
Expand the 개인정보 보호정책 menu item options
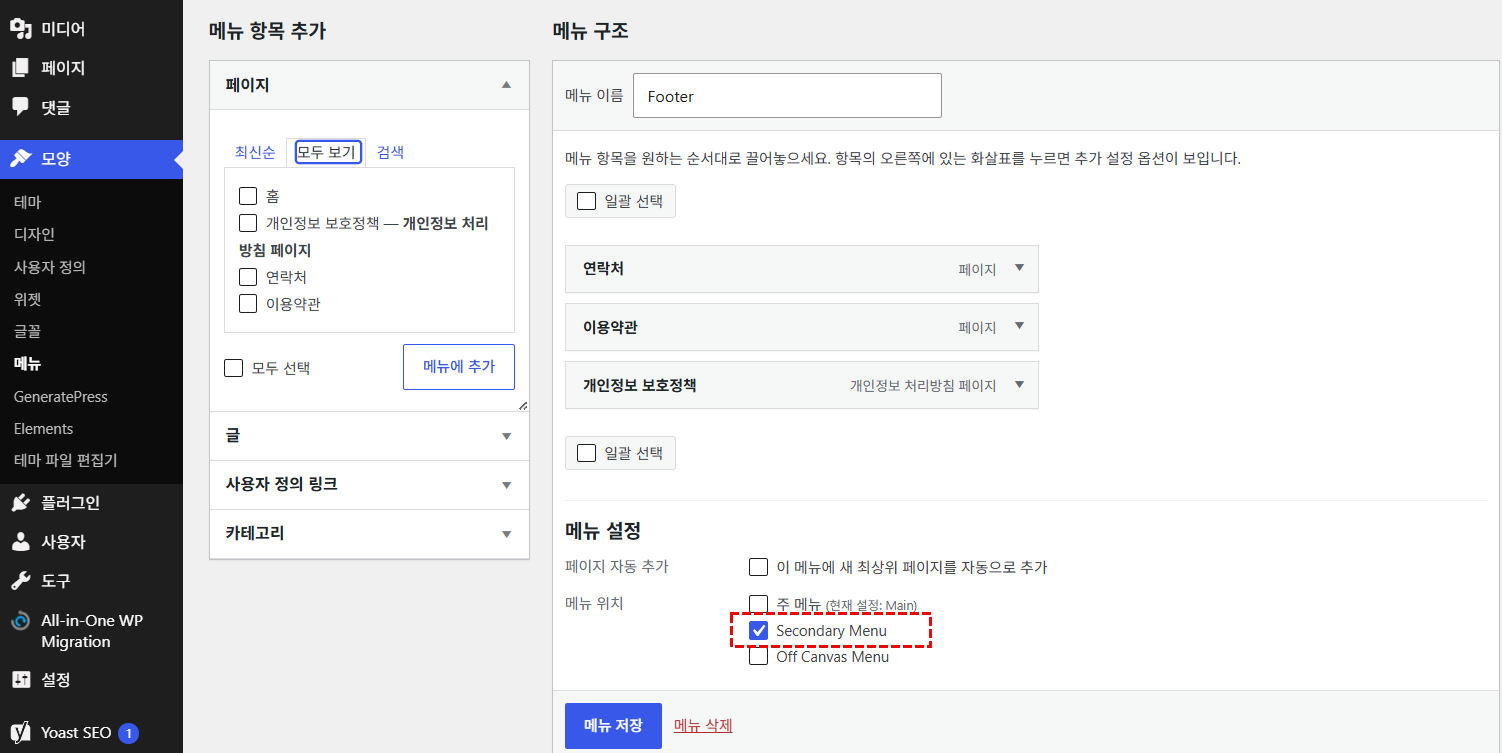click(x=1020, y=384)
